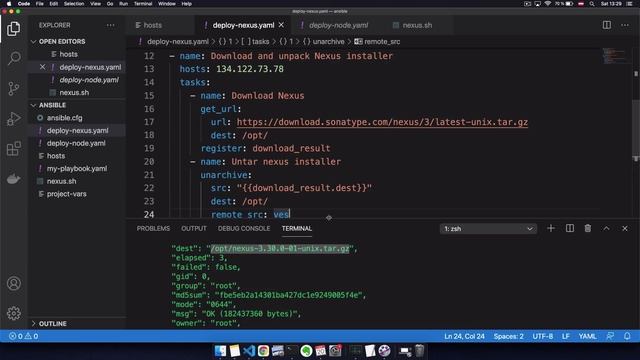The image size is (640, 360).
Task: Open the Run and Debug view
Action: tap(13, 119)
